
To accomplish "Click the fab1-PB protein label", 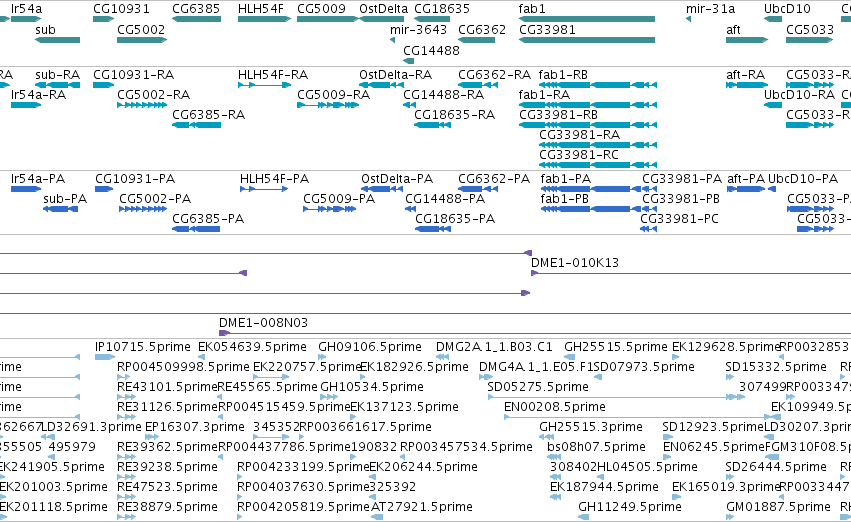I will coord(564,199).
